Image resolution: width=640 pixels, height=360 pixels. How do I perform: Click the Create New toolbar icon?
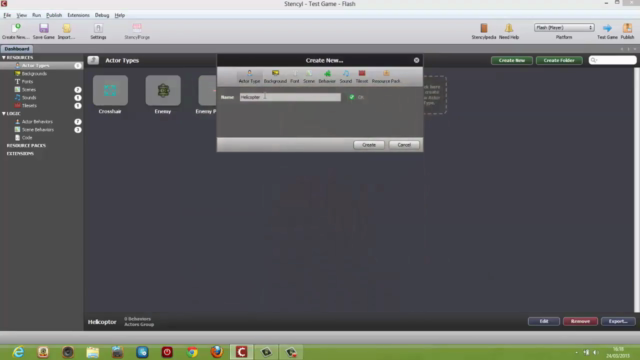coord(16,31)
